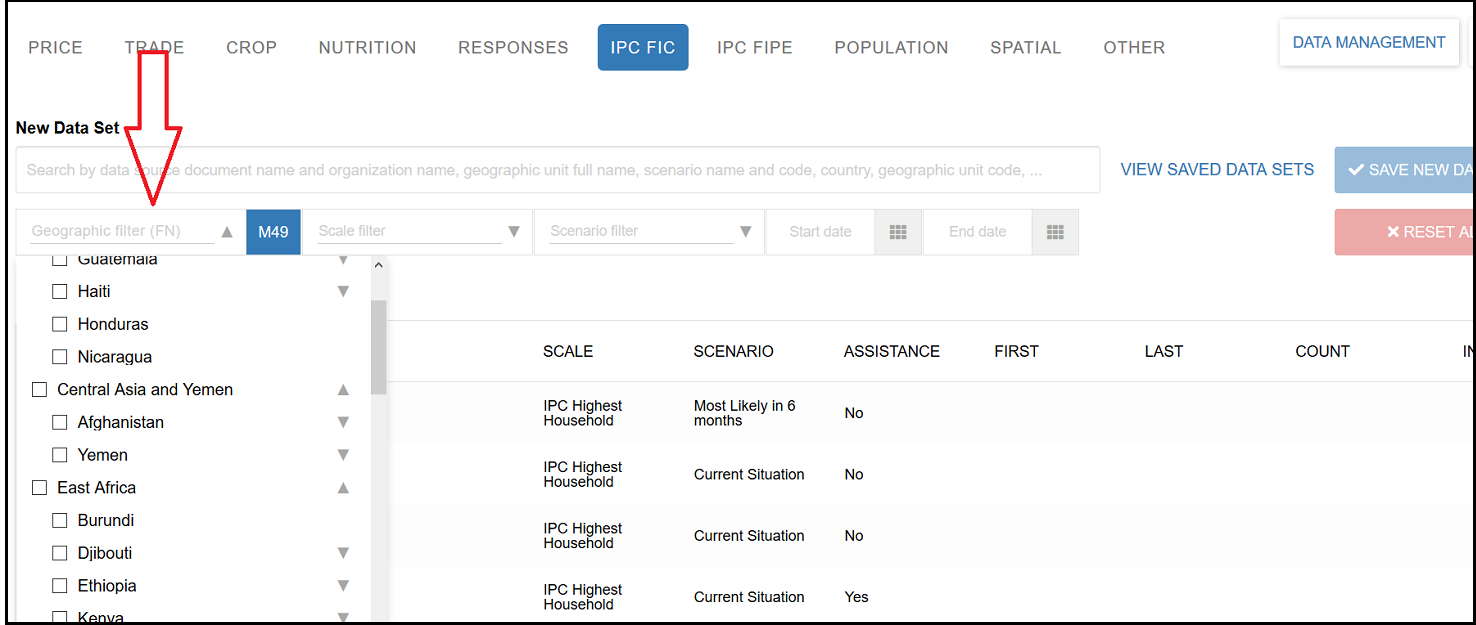Click the scroll-up arrow in the geographic list
Image resolution: width=1476 pixels, height=625 pixels.
click(x=378, y=266)
